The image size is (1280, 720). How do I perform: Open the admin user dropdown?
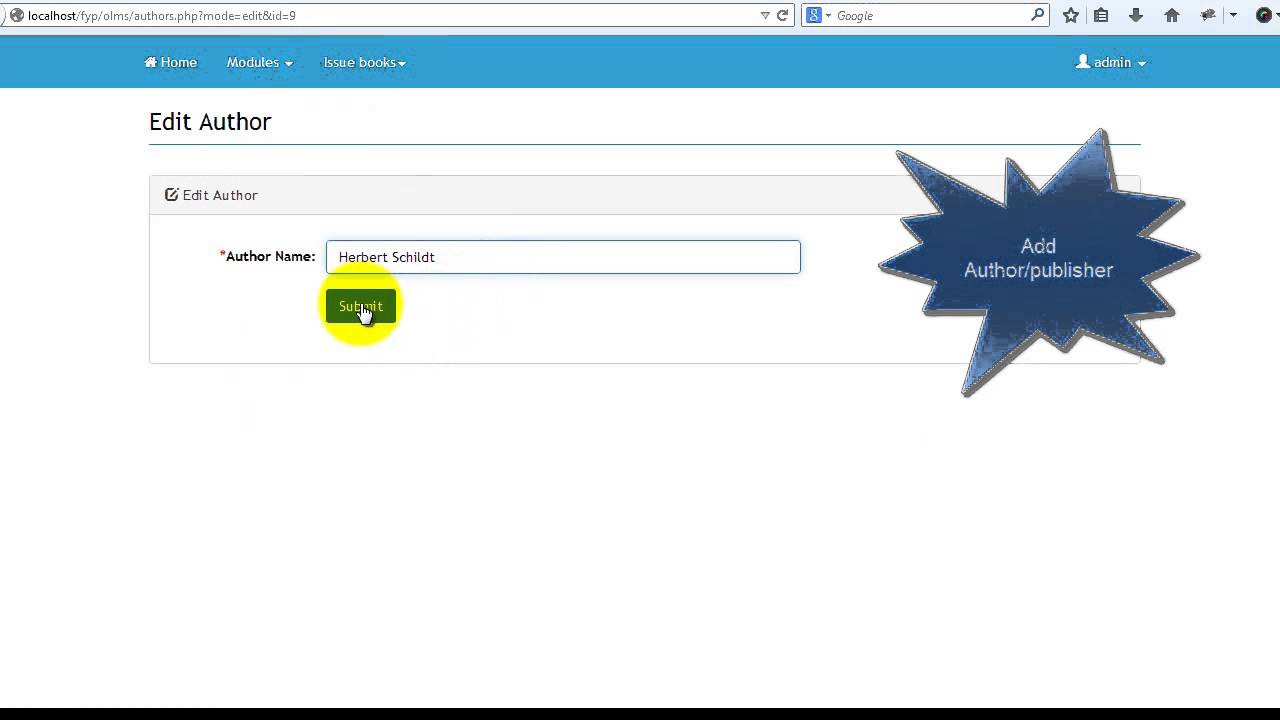pyautogui.click(x=1110, y=62)
